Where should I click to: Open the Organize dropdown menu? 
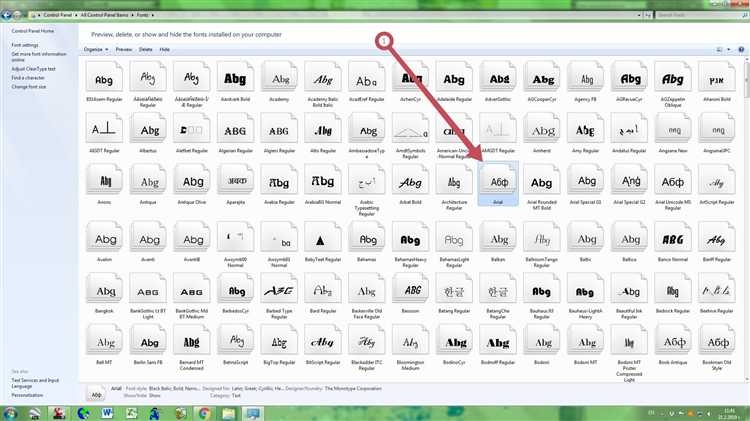point(96,49)
